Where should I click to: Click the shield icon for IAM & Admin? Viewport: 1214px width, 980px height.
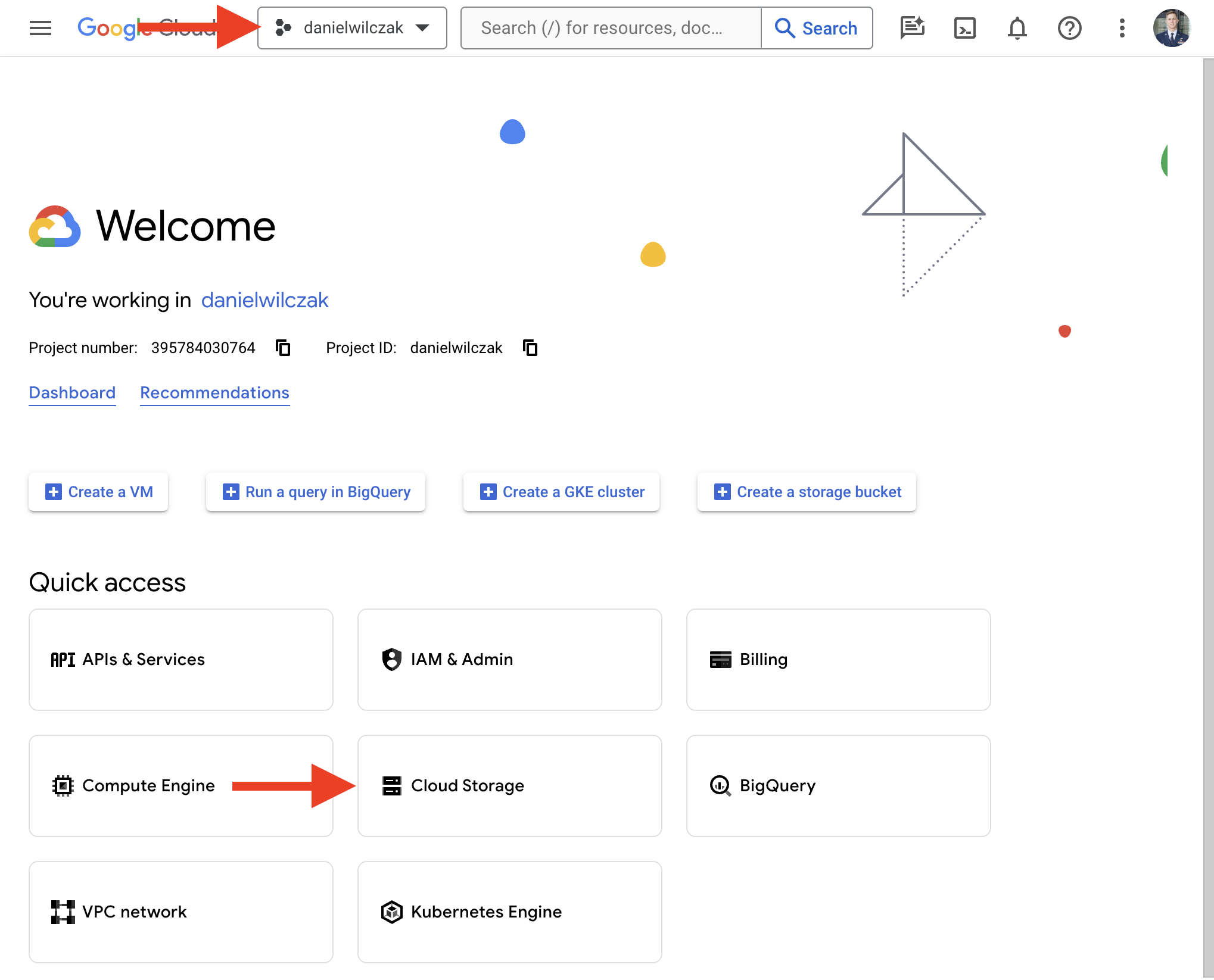point(391,660)
